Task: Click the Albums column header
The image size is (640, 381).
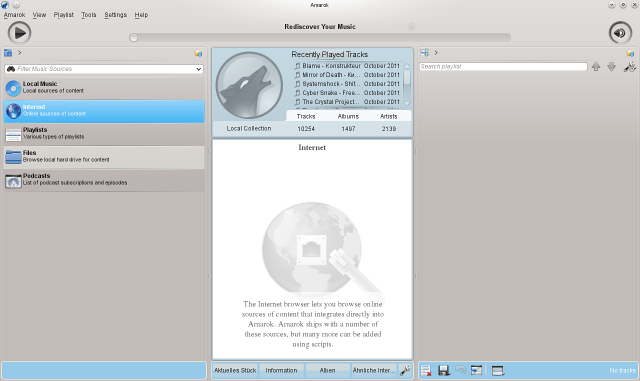Action: point(348,116)
